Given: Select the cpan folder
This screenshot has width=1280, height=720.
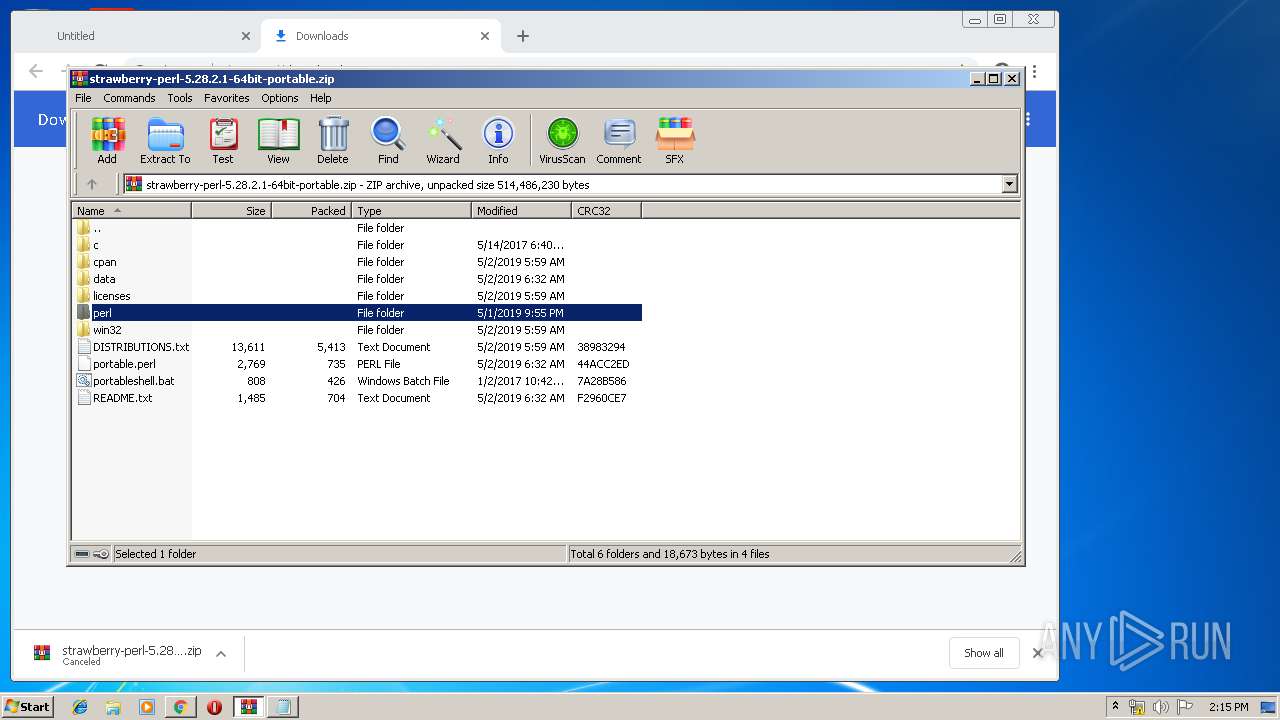Looking at the screenshot, I should (x=105, y=262).
